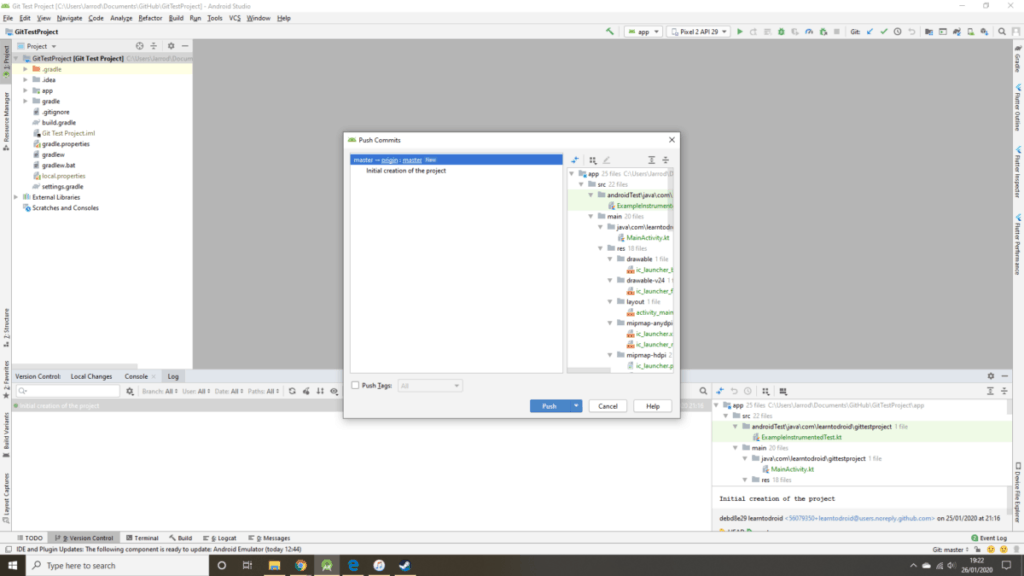Open the VCS menu
Viewport: 1024px width, 576px height.
click(x=234, y=18)
